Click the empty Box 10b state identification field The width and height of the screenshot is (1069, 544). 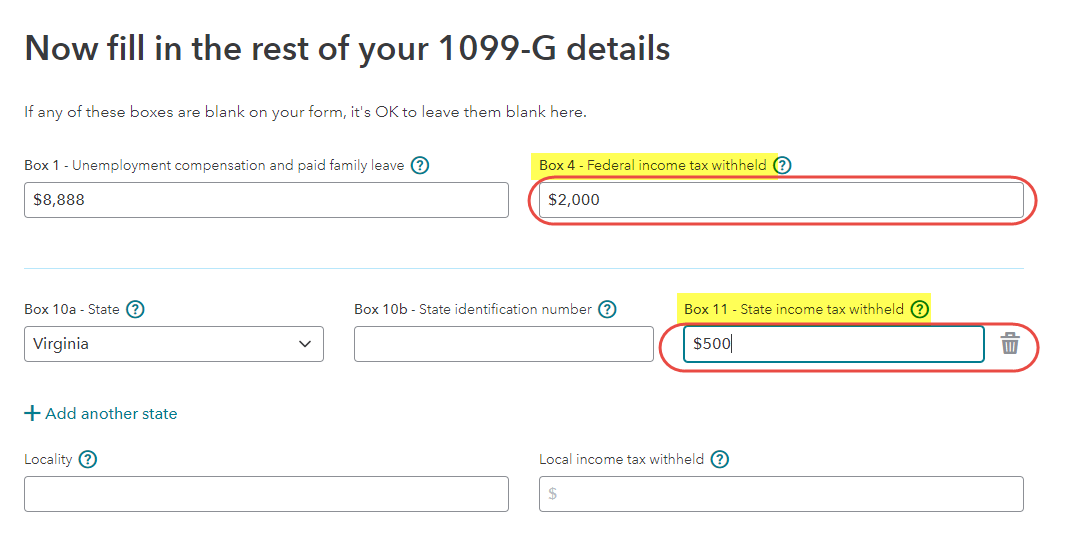tap(504, 344)
